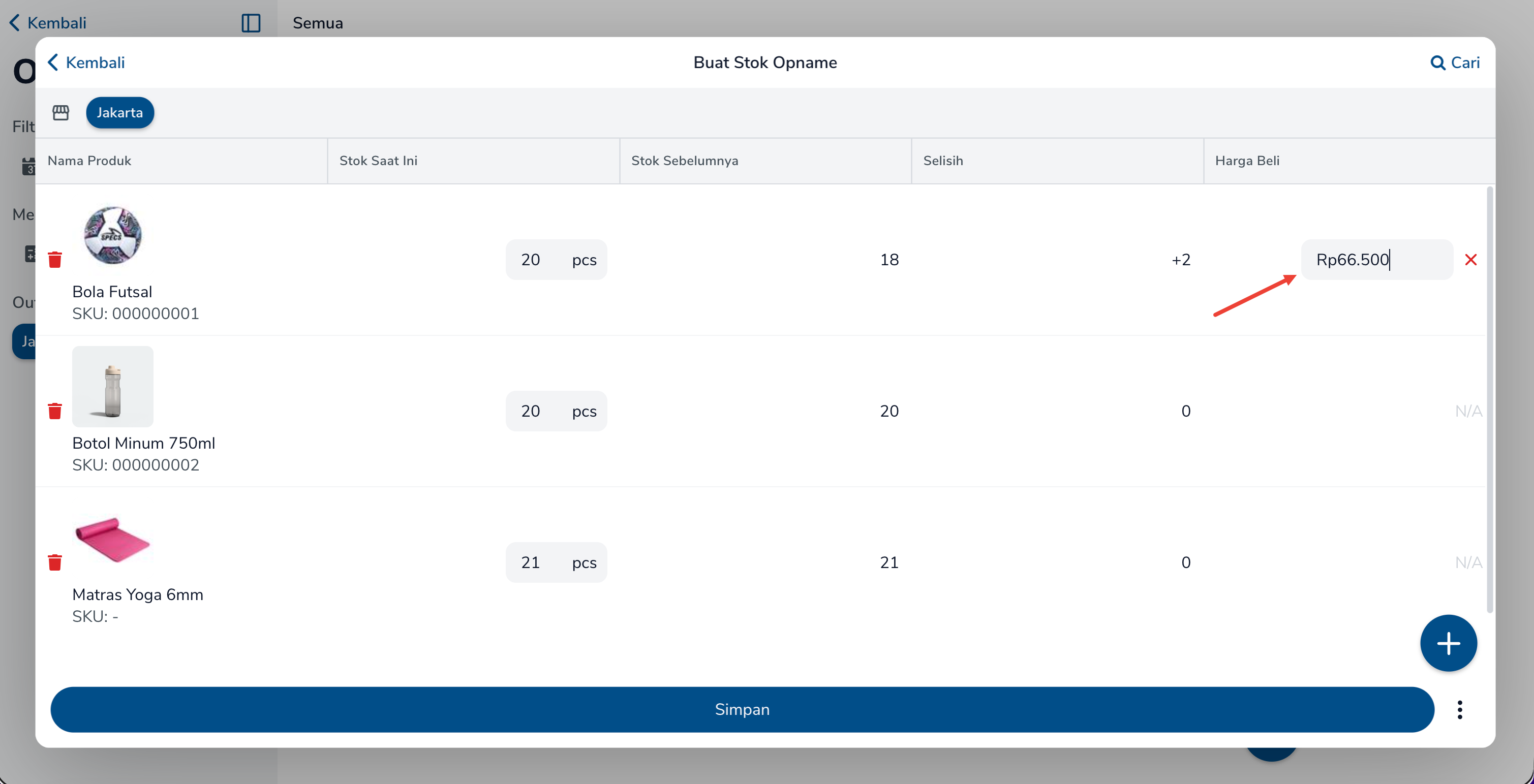The image size is (1534, 784).
Task: Edit the Harga Beli field Rp66.500
Action: point(1376,260)
